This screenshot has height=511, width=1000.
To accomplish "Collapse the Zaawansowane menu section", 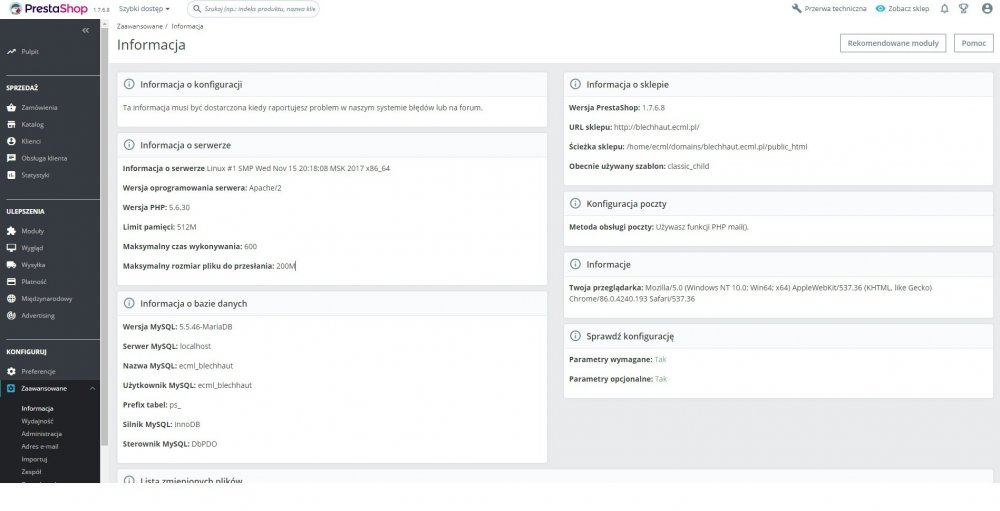I will tap(92, 389).
